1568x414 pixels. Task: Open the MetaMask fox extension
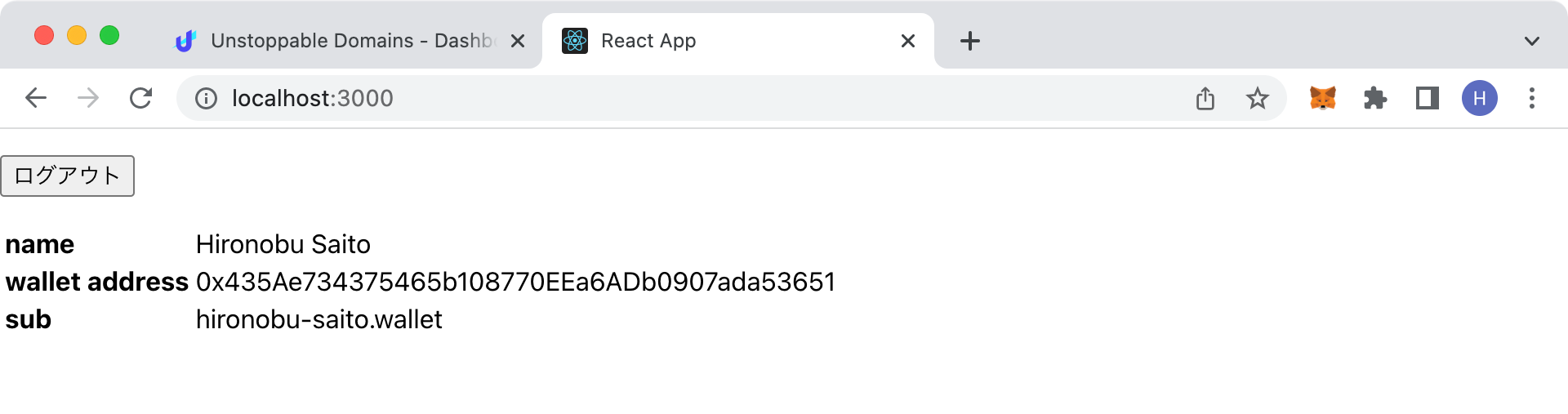[x=1322, y=98]
